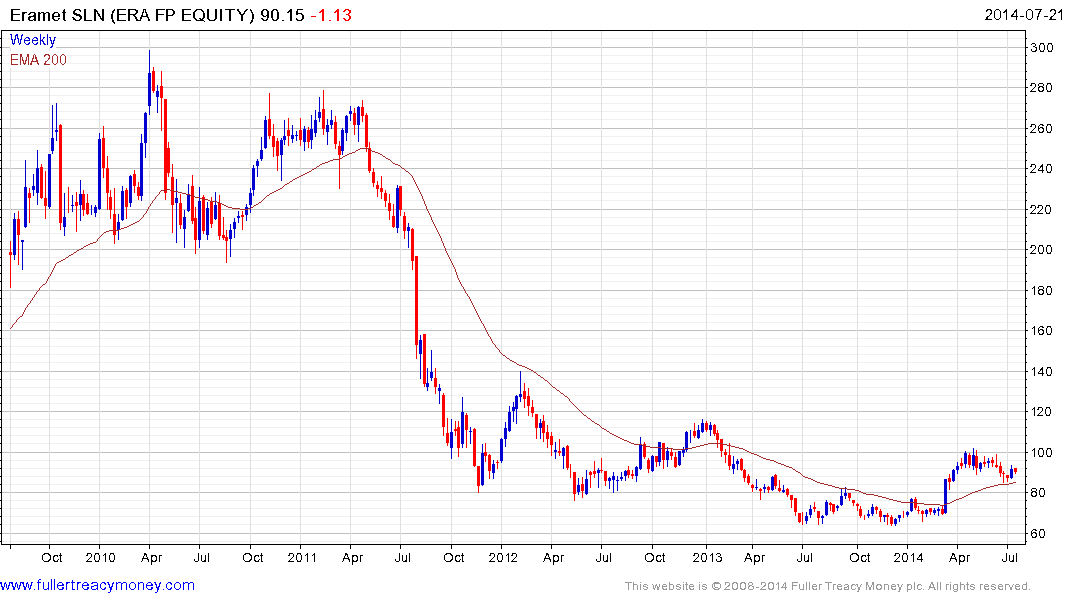Click the blue "Weekly" interval label
Viewport: 1075px width, 600px height.
(x=33, y=40)
